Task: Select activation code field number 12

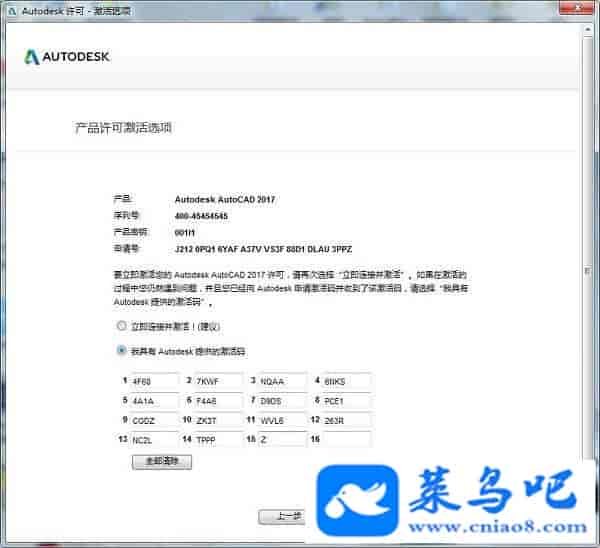Action: pyautogui.click(x=347, y=420)
